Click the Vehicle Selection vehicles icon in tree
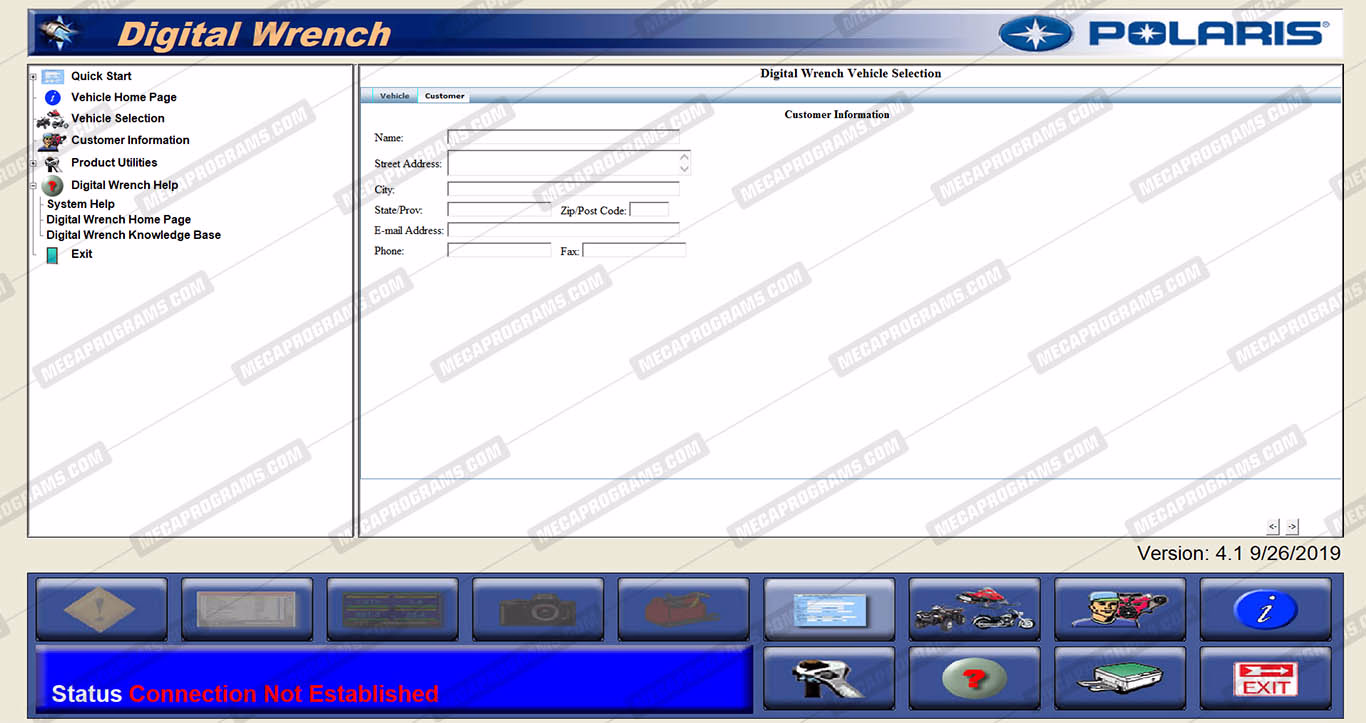Image resolution: width=1366 pixels, height=723 pixels. (x=52, y=119)
